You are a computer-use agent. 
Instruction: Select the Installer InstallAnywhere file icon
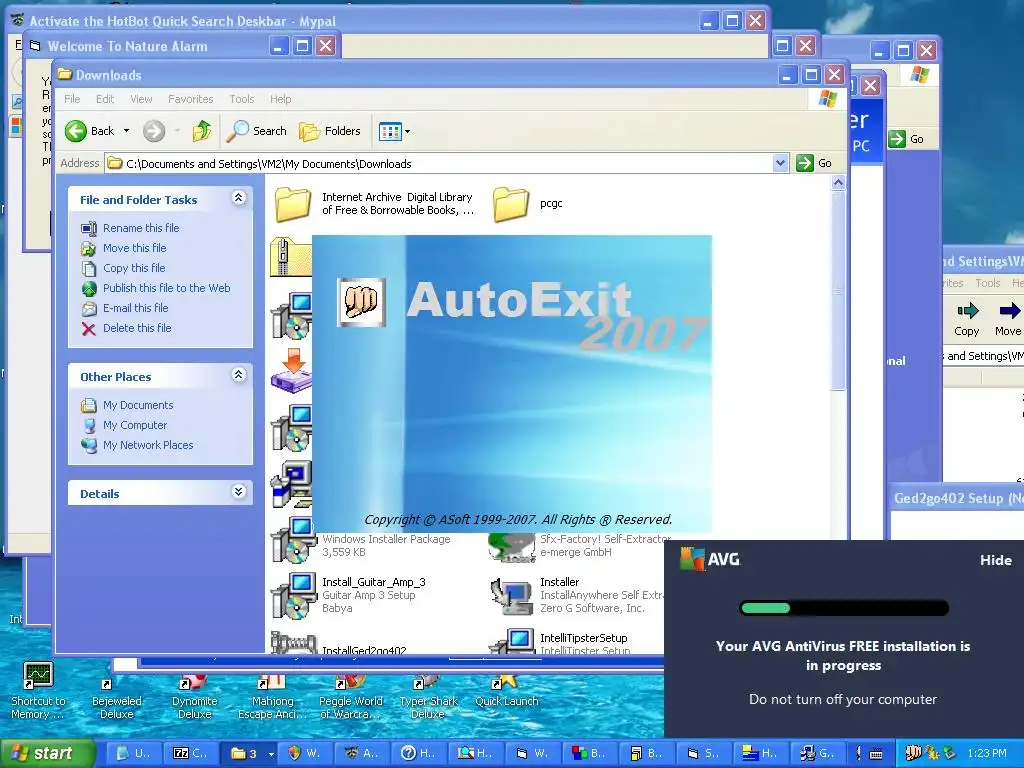tap(512, 596)
